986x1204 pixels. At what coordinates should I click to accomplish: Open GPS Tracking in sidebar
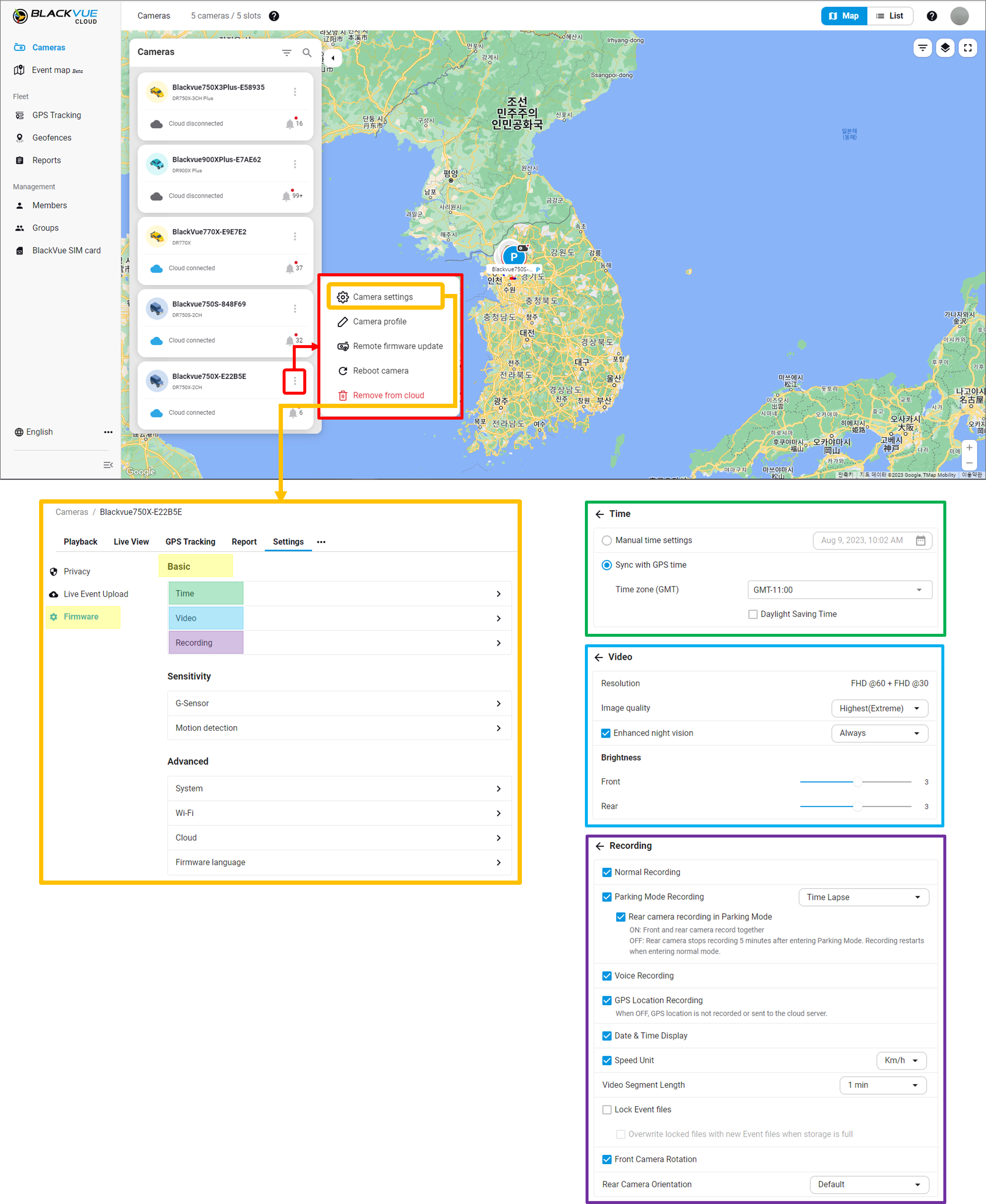(57, 115)
